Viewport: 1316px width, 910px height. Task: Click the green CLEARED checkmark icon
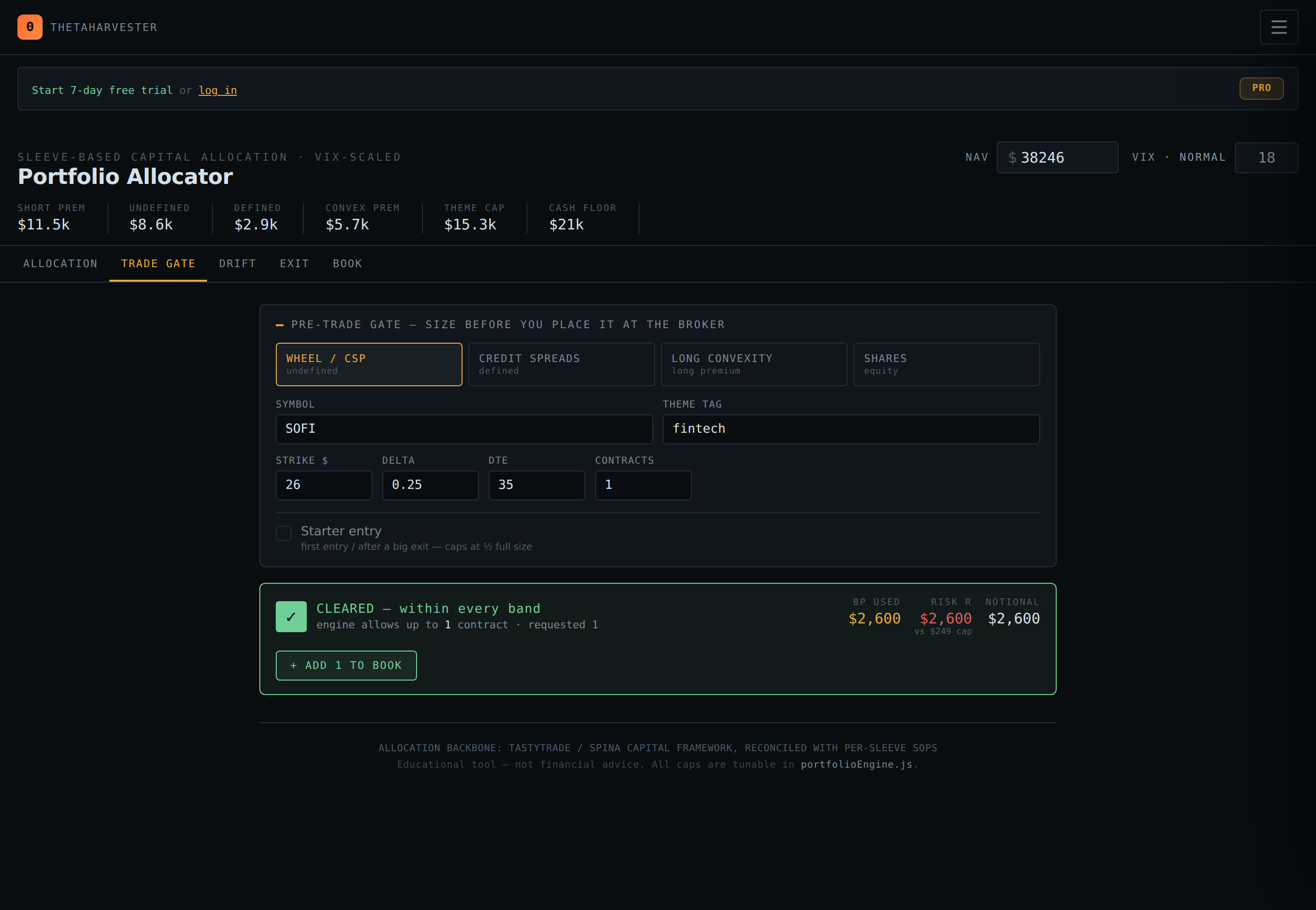point(291,616)
